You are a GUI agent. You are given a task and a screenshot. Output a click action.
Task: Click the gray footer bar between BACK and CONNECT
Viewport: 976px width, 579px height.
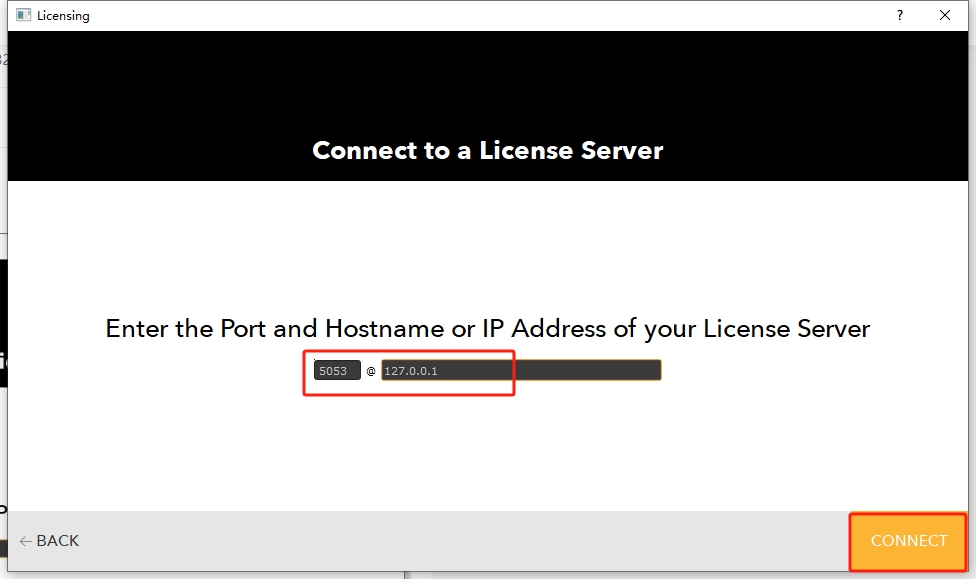450,541
